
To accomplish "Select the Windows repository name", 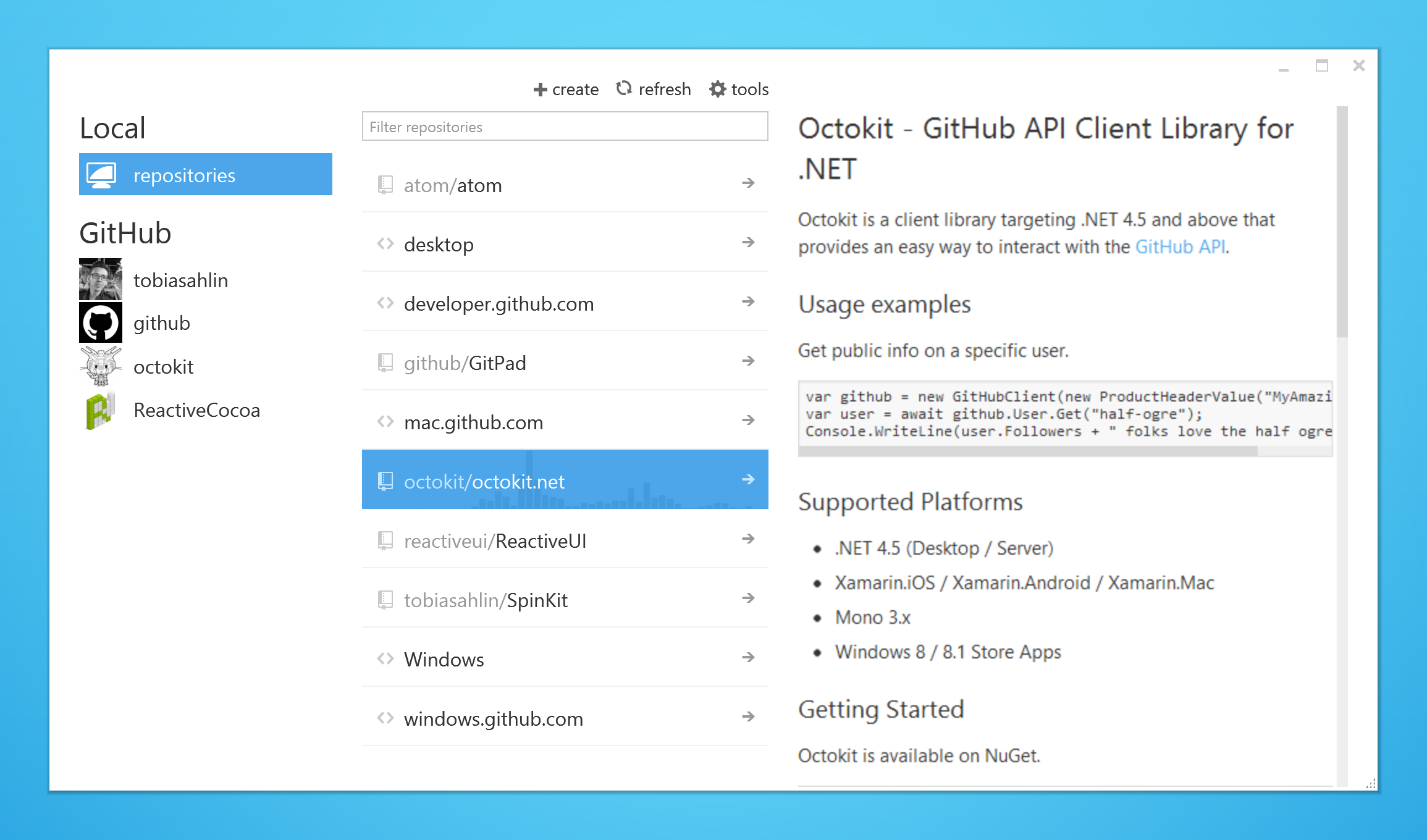I will click(x=444, y=660).
